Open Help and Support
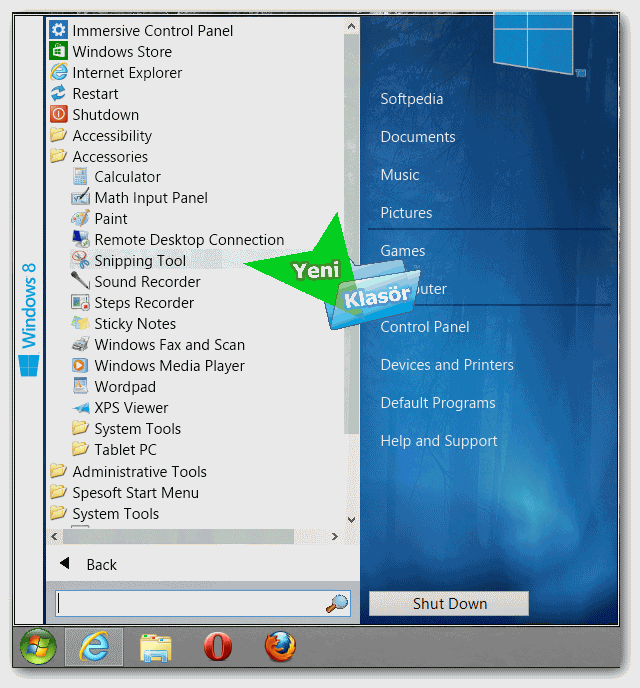 pyautogui.click(x=438, y=441)
